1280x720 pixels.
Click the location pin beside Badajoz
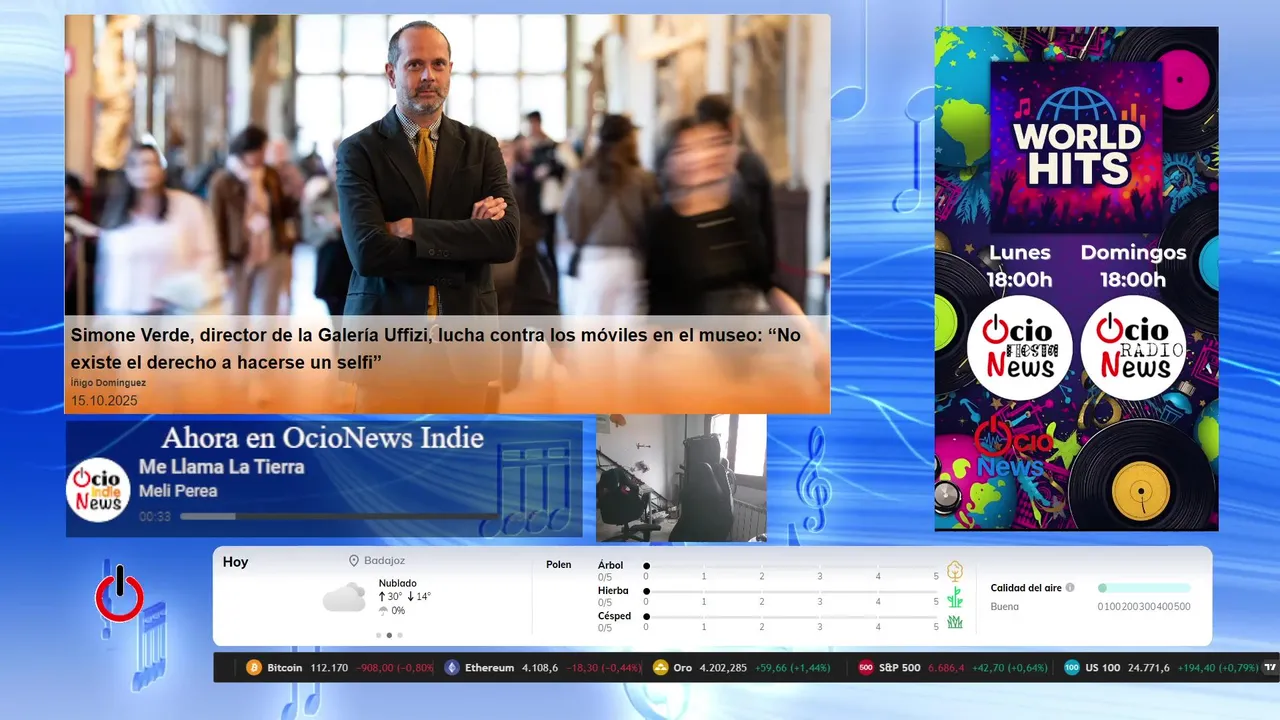[353, 561]
